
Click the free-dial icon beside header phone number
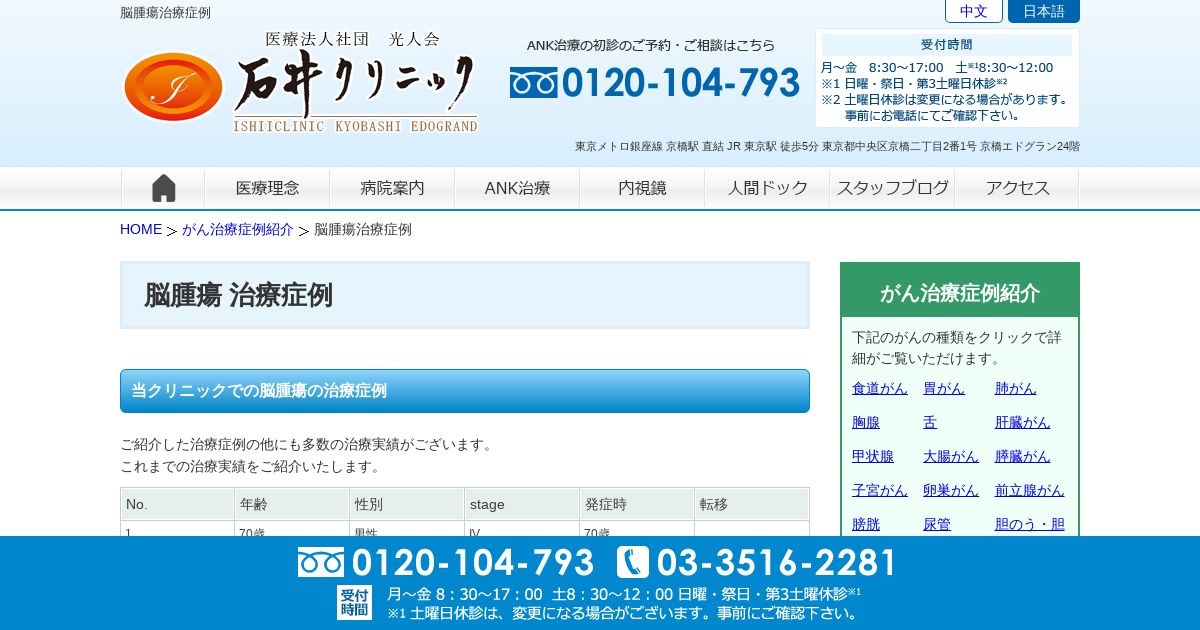point(533,83)
